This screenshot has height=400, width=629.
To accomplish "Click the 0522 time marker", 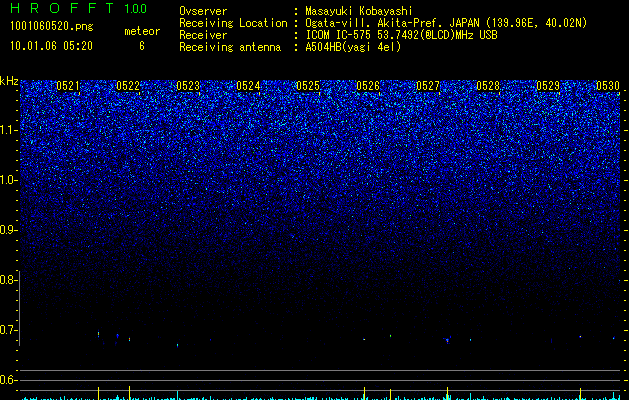I will (x=128, y=86).
